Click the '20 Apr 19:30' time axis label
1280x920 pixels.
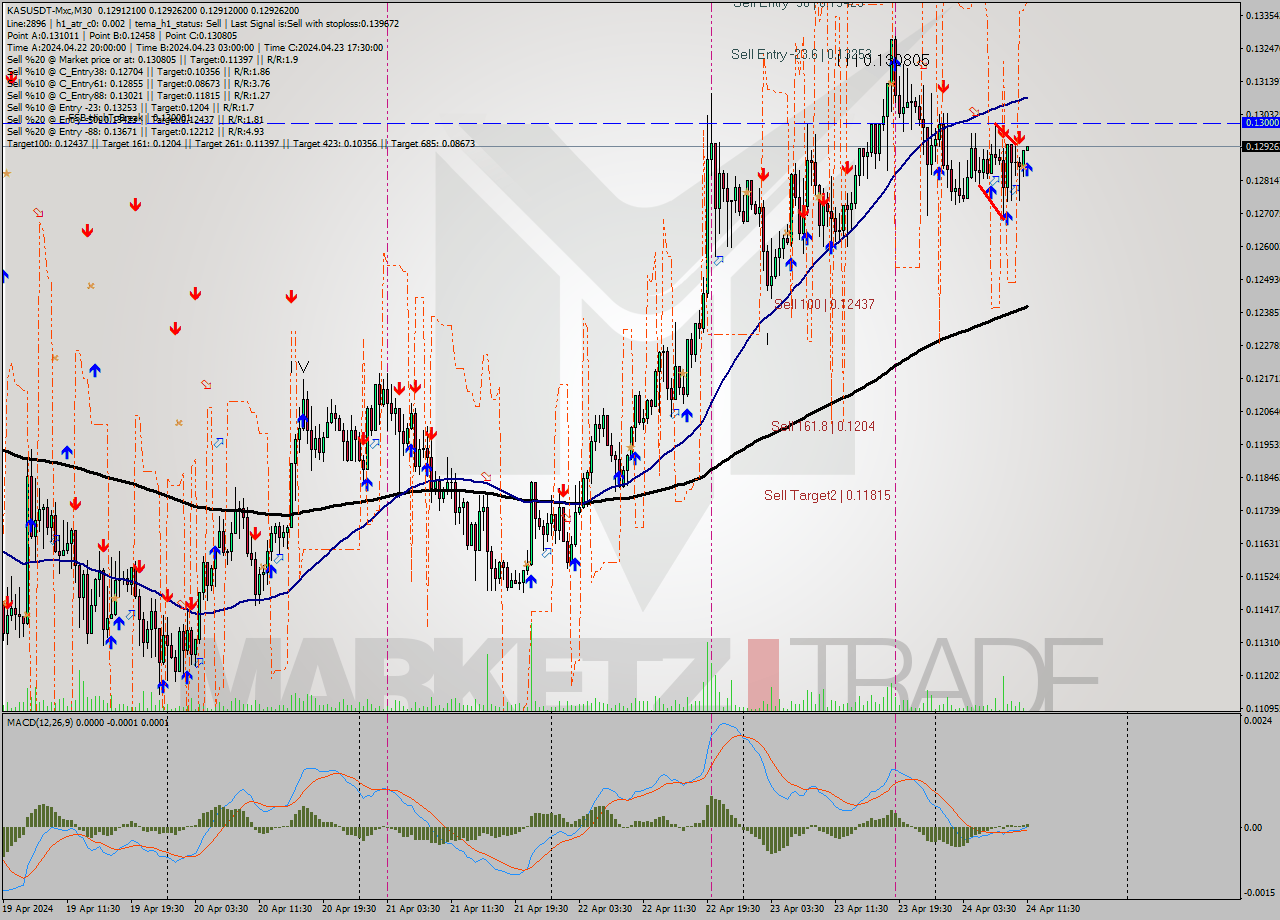(x=351, y=909)
